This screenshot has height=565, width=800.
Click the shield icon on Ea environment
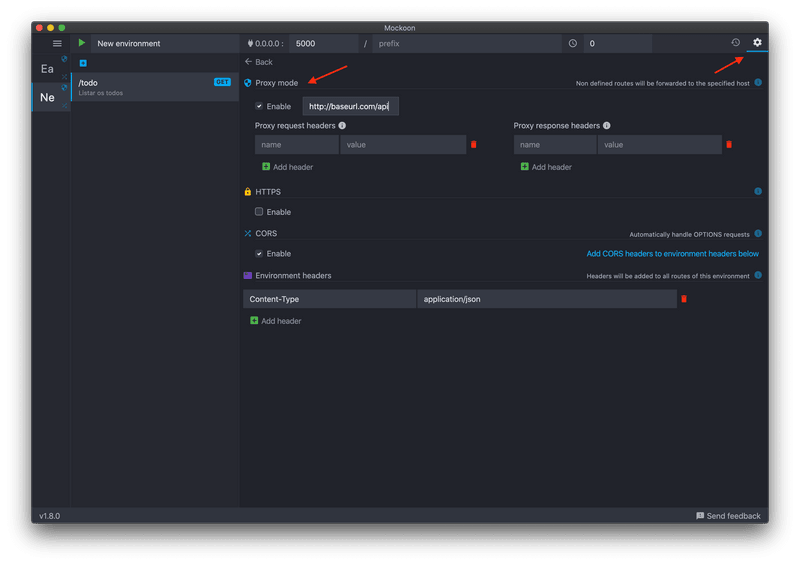[64, 59]
